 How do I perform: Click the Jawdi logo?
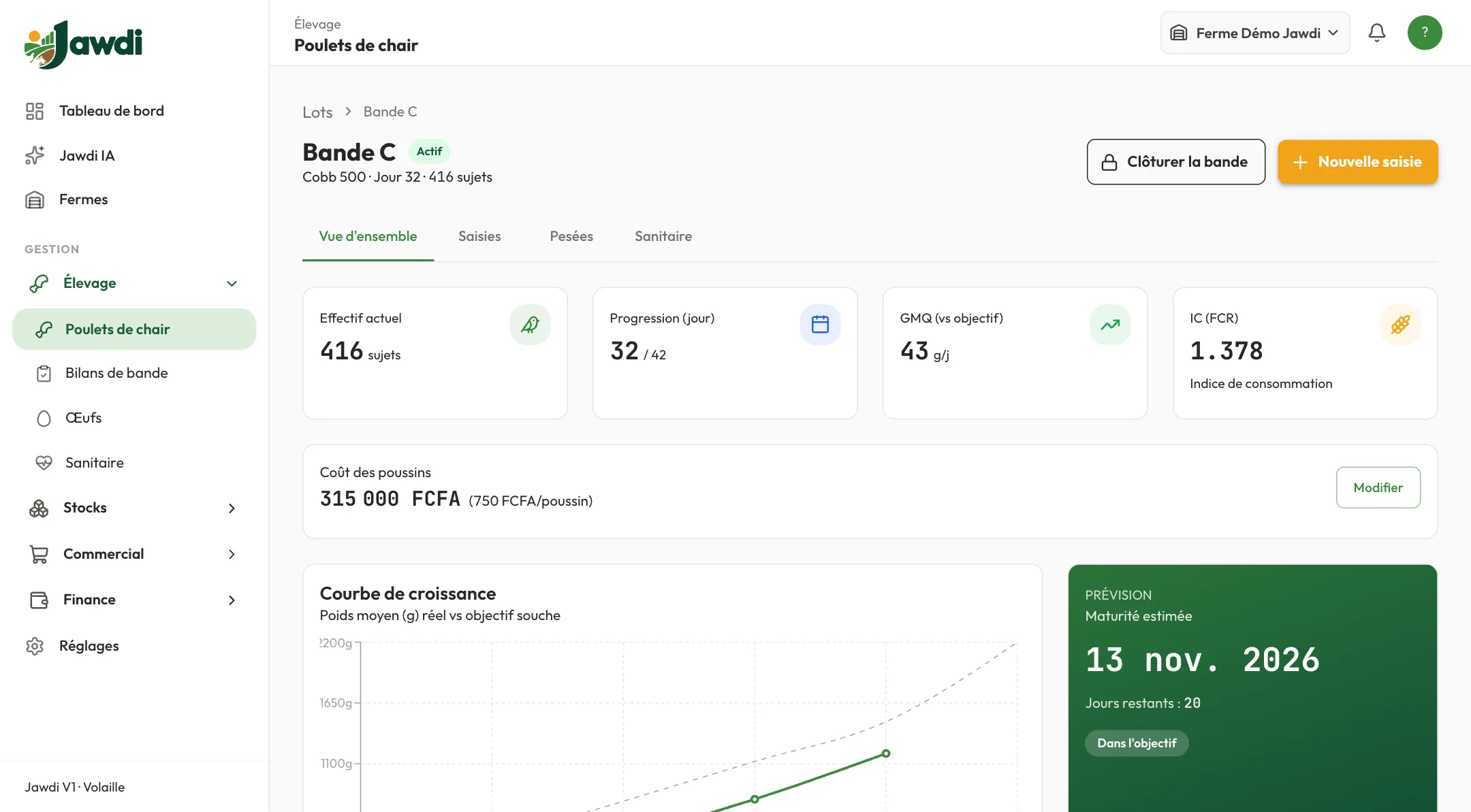point(83,44)
